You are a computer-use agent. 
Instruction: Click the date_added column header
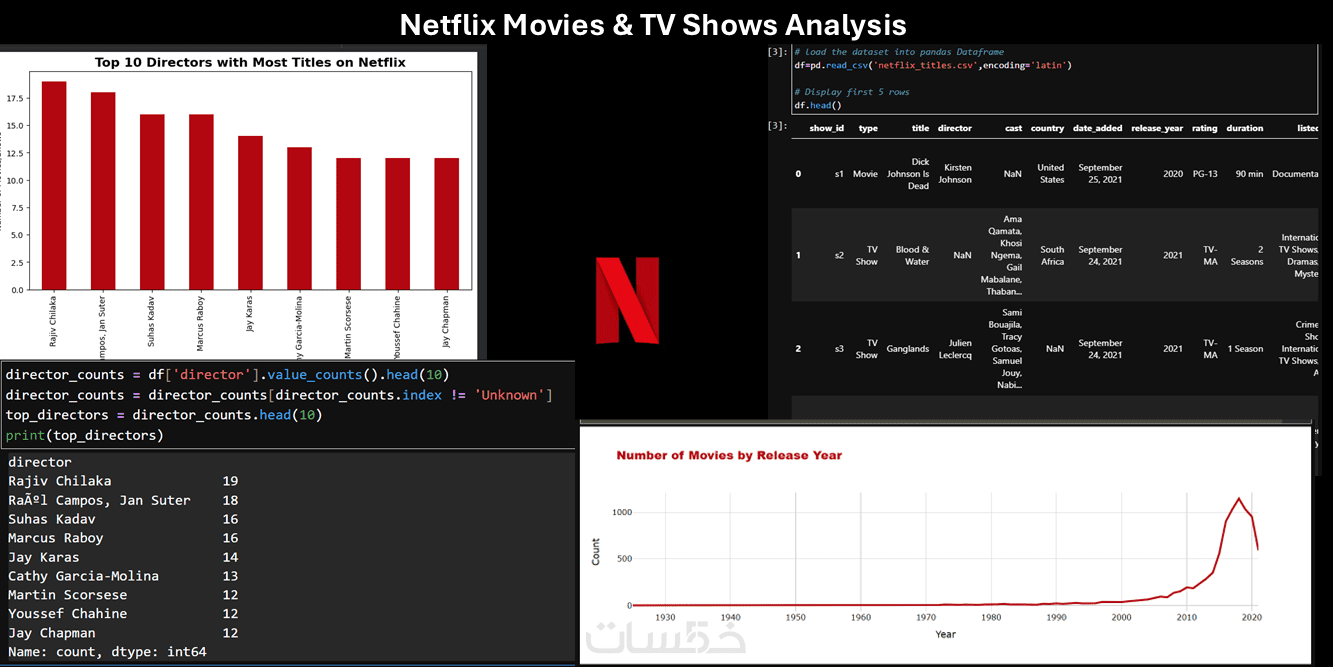[x=1097, y=128]
